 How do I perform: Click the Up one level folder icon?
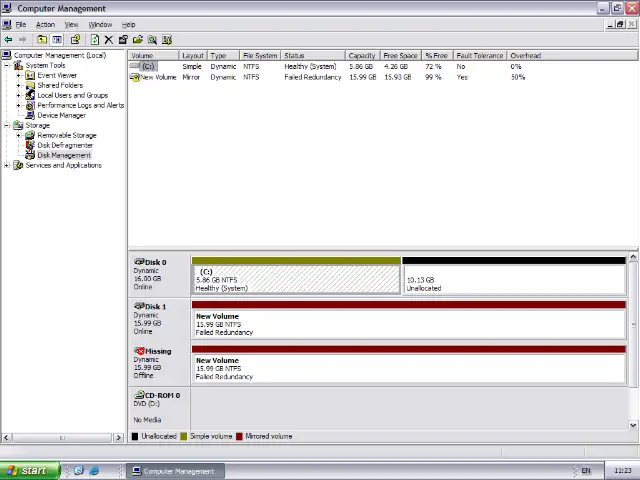[x=42, y=40]
